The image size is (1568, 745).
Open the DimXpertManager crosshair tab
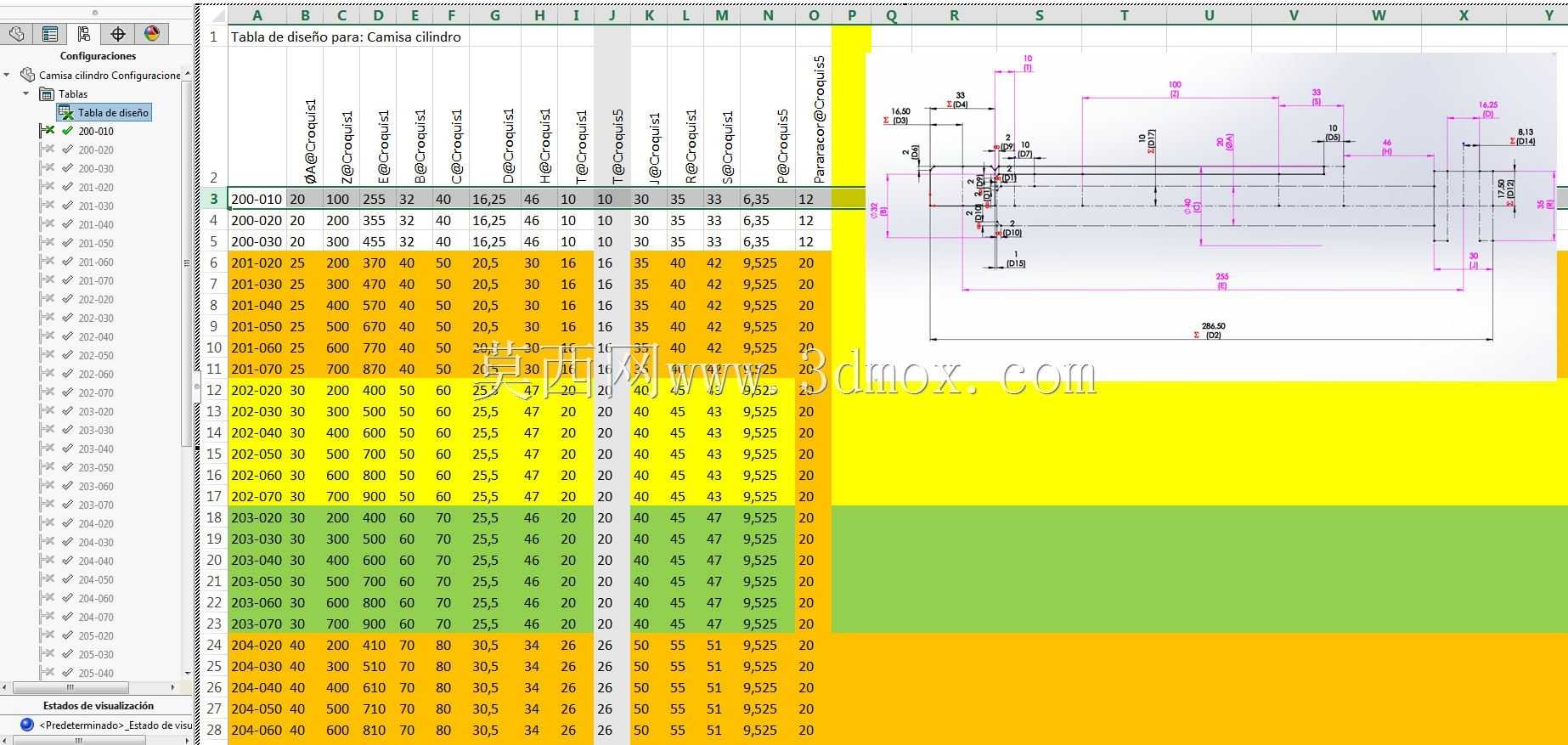(x=118, y=33)
